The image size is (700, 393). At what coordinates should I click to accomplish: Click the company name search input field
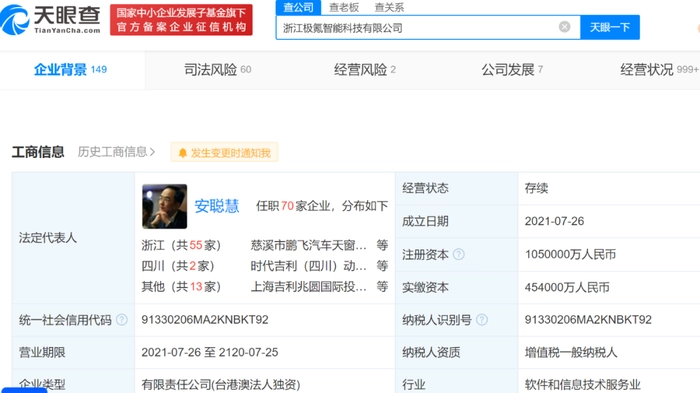pyautogui.click(x=417, y=28)
